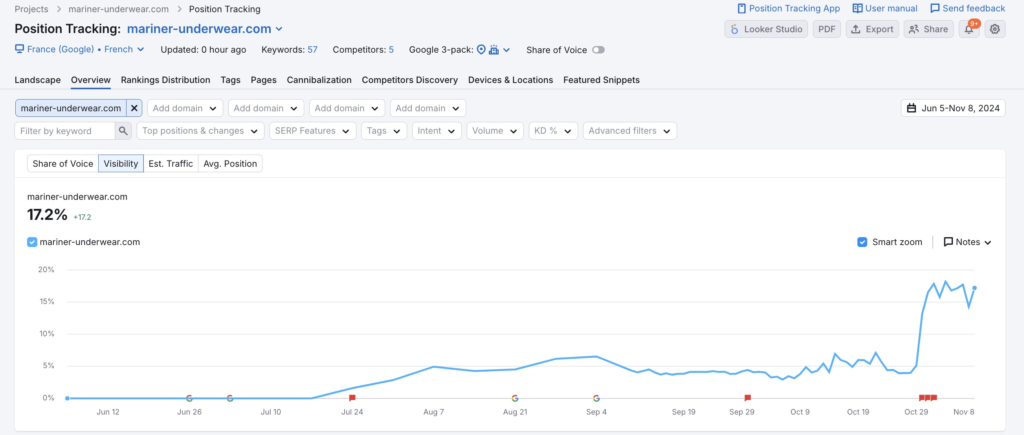Click into Filter by keyword field

pyautogui.click(x=65, y=131)
